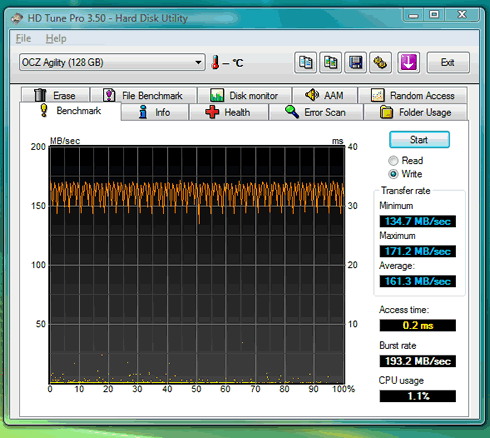490x438 pixels.
Task: Open the OCZ Agility drive dropdown
Action: tap(112, 62)
